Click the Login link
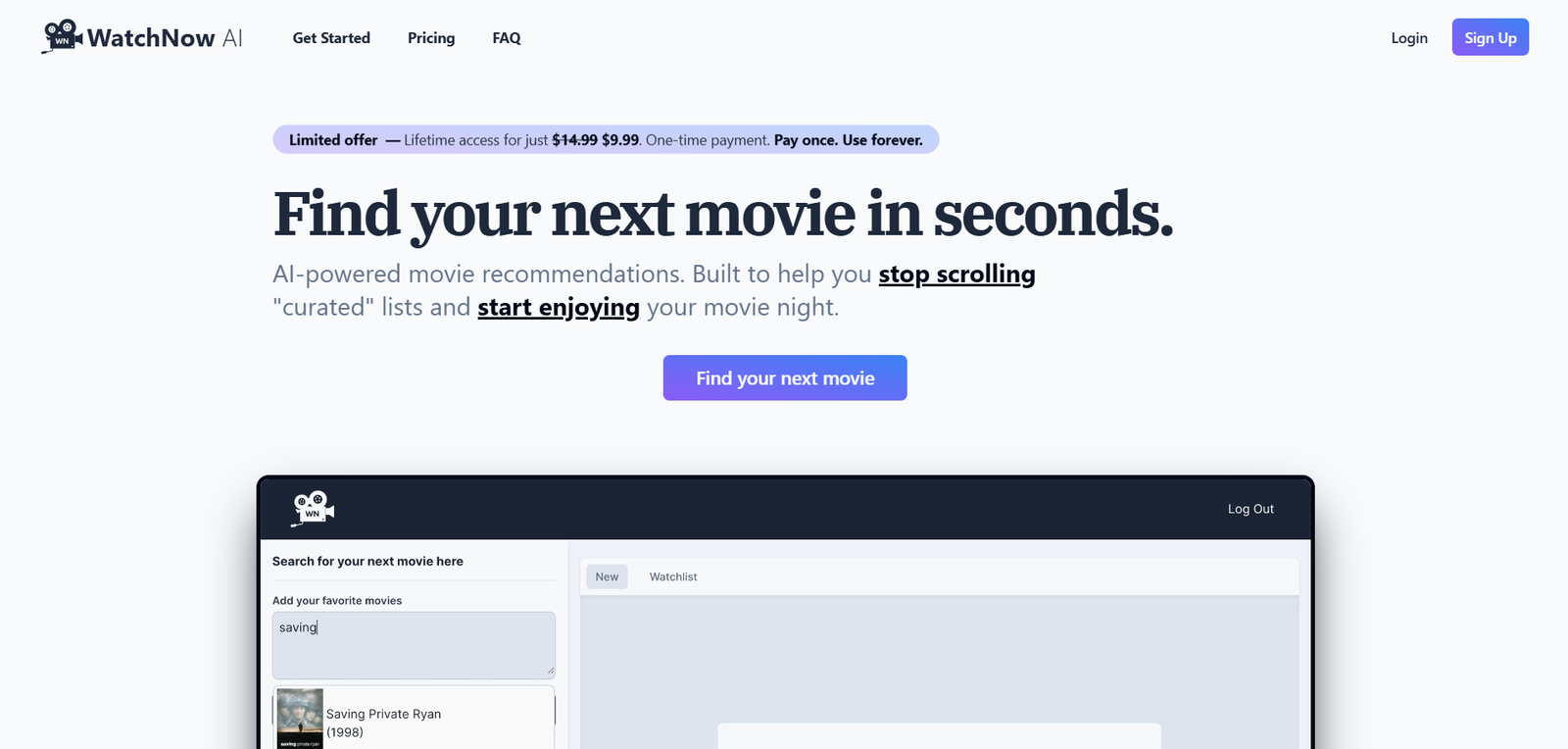Viewport: 1568px width, 749px height. pyautogui.click(x=1408, y=38)
